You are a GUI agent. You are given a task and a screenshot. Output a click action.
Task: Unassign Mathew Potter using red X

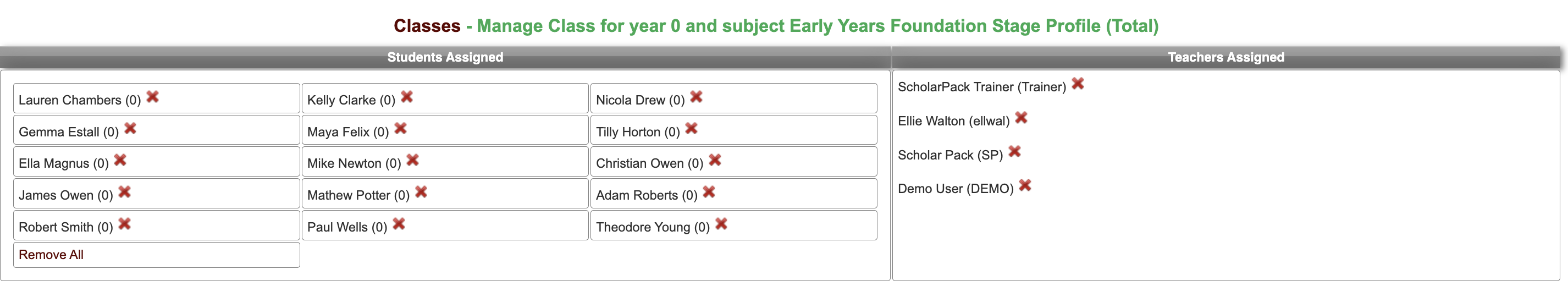[x=421, y=193]
